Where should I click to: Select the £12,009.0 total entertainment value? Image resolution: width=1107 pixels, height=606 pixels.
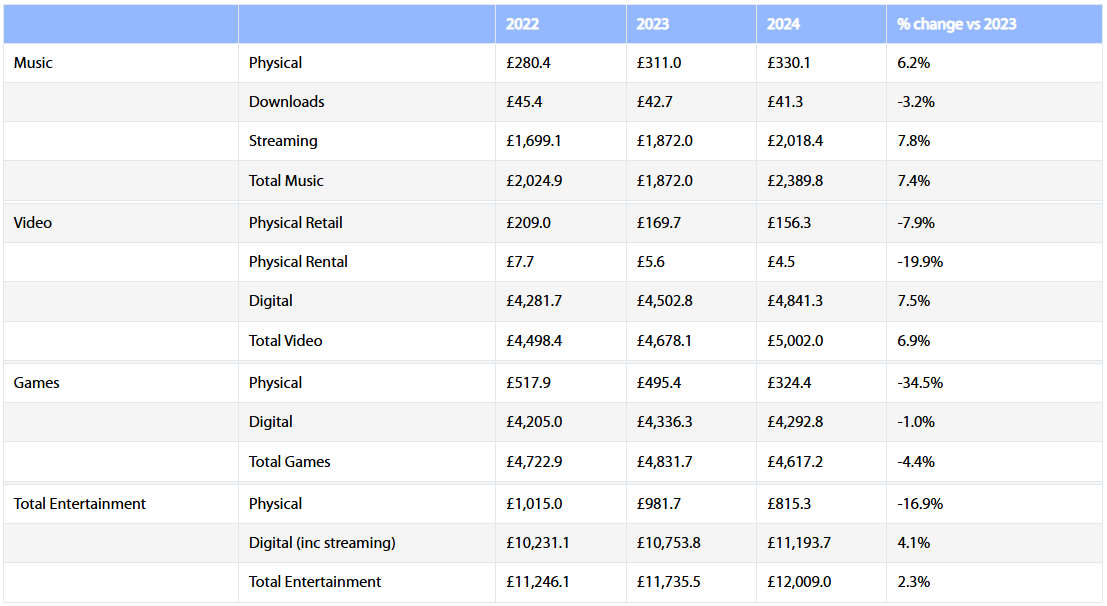tap(799, 582)
